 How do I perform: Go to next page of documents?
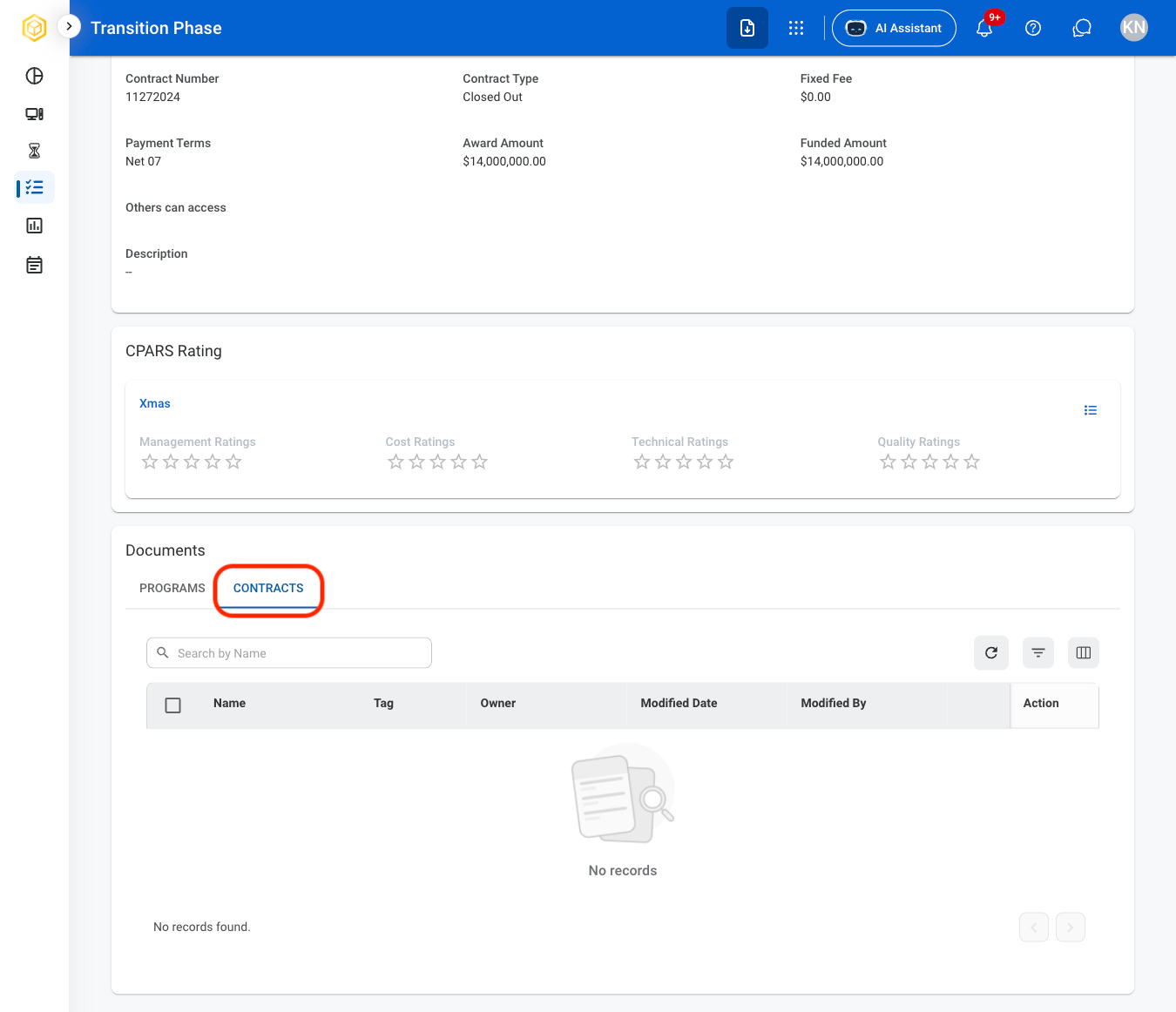1071,928
